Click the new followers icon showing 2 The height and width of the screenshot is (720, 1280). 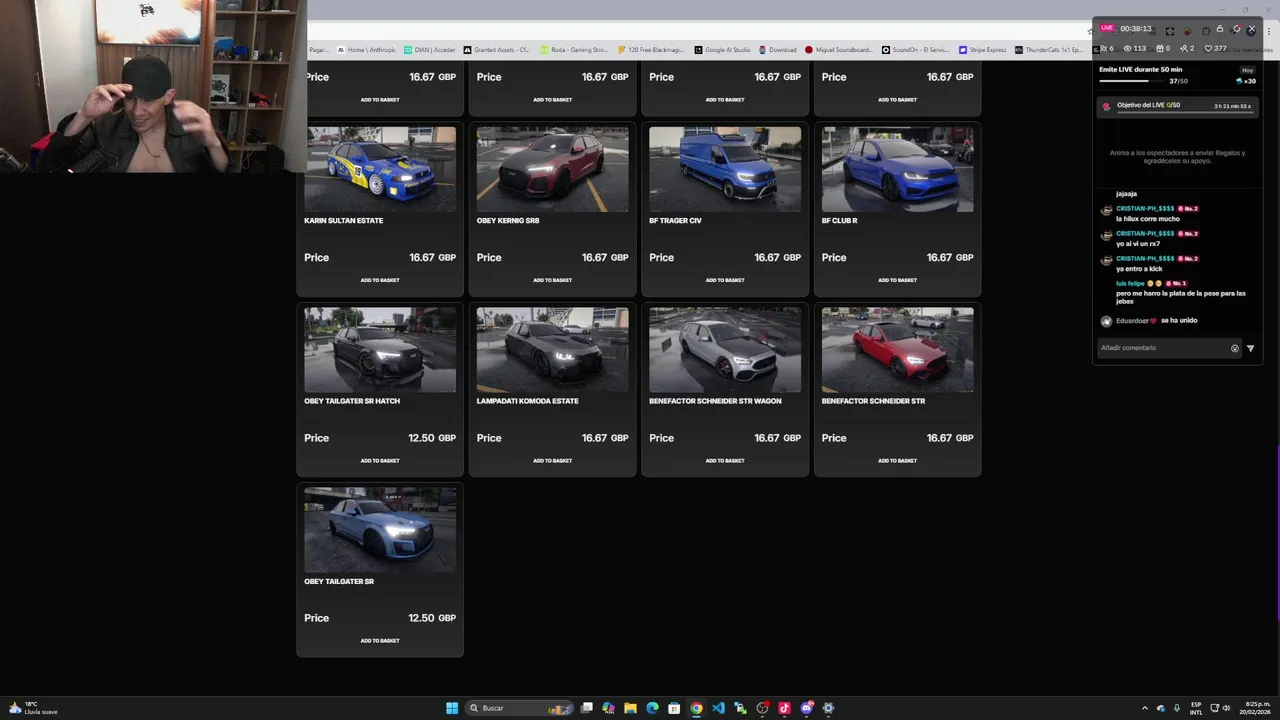point(1184,48)
